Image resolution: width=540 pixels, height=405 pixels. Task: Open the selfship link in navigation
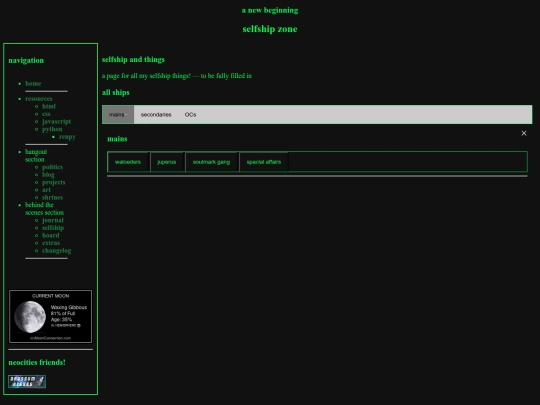coord(53,228)
